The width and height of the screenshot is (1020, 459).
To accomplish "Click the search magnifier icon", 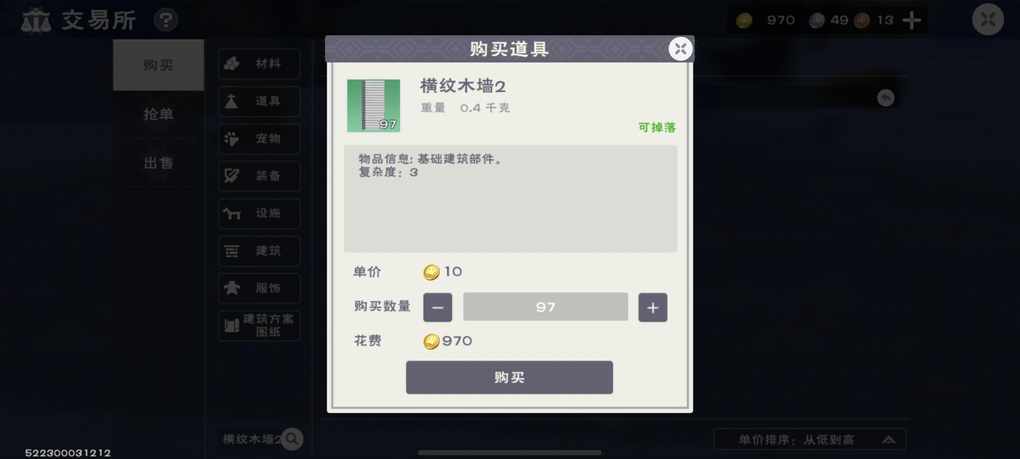I will tap(291, 439).
